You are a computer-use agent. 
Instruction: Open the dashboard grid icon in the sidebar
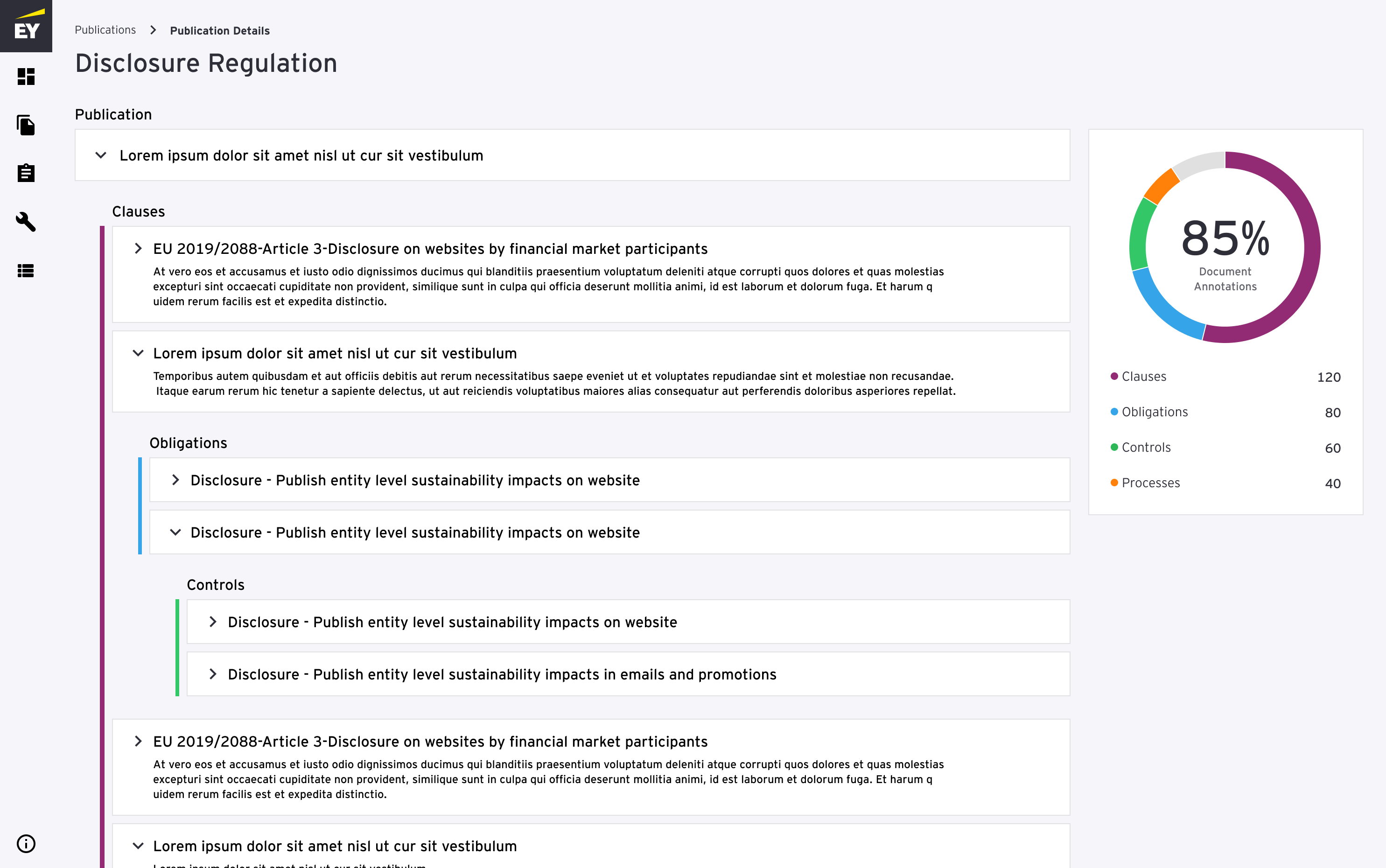[26, 77]
